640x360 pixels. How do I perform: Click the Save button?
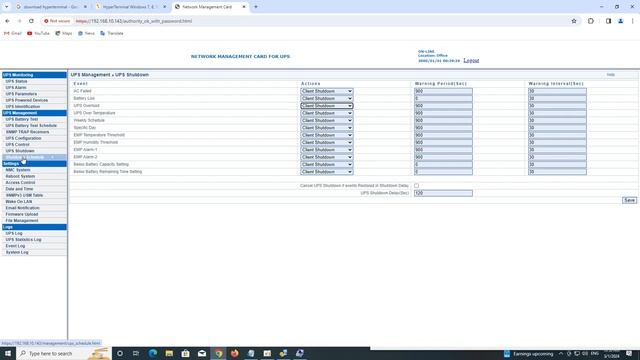point(629,200)
